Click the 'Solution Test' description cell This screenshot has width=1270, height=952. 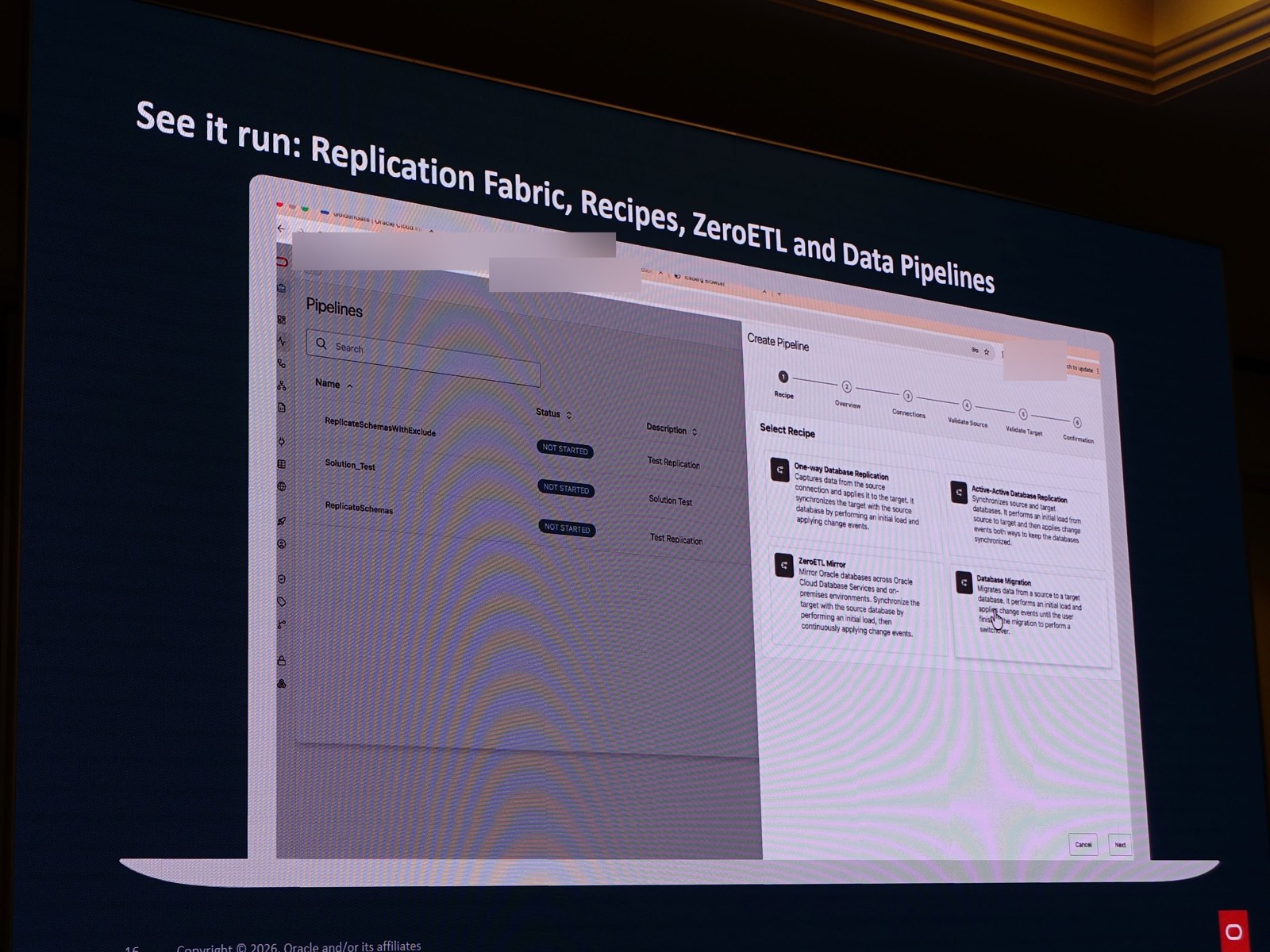[x=670, y=501]
